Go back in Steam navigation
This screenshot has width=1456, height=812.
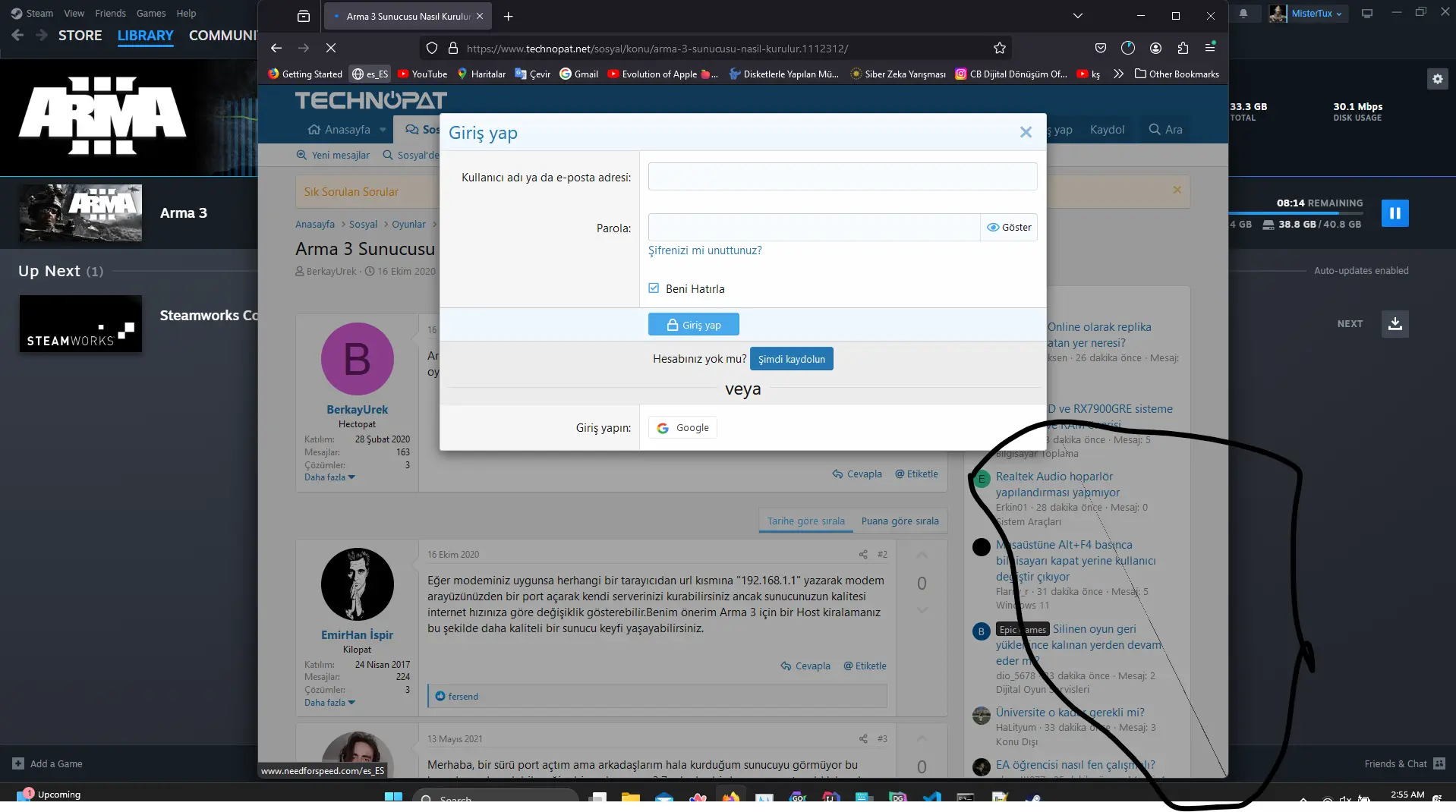(17, 35)
